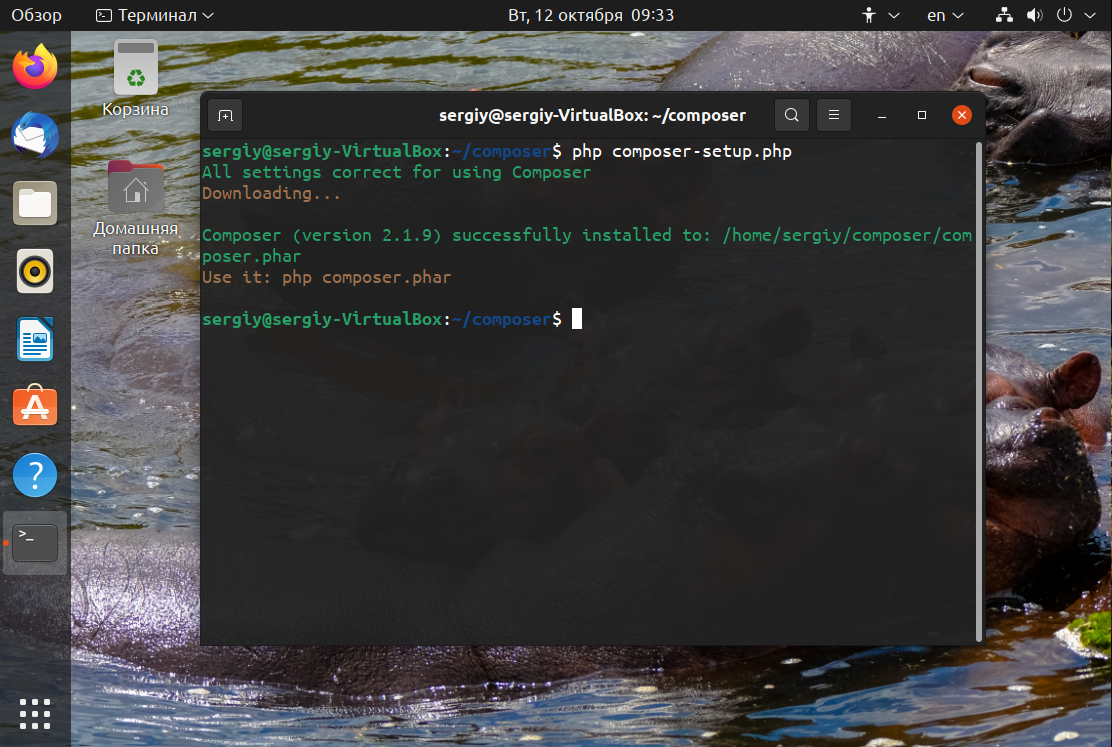
Task: Open the clock and calendar panel
Action: (591, 15)
